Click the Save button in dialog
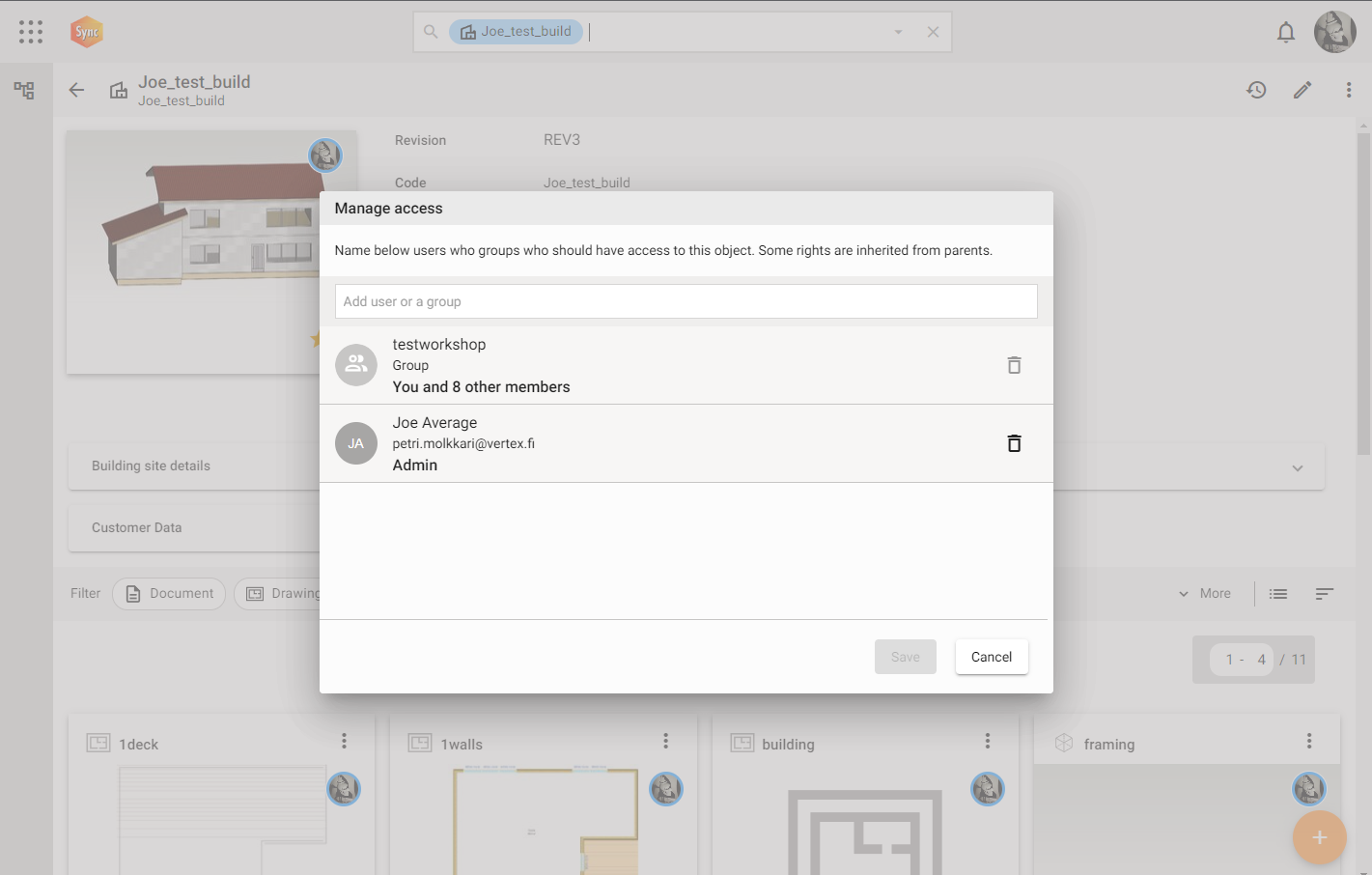The image size is (1372, 875). pyautogui.click(x=905, y=657)
